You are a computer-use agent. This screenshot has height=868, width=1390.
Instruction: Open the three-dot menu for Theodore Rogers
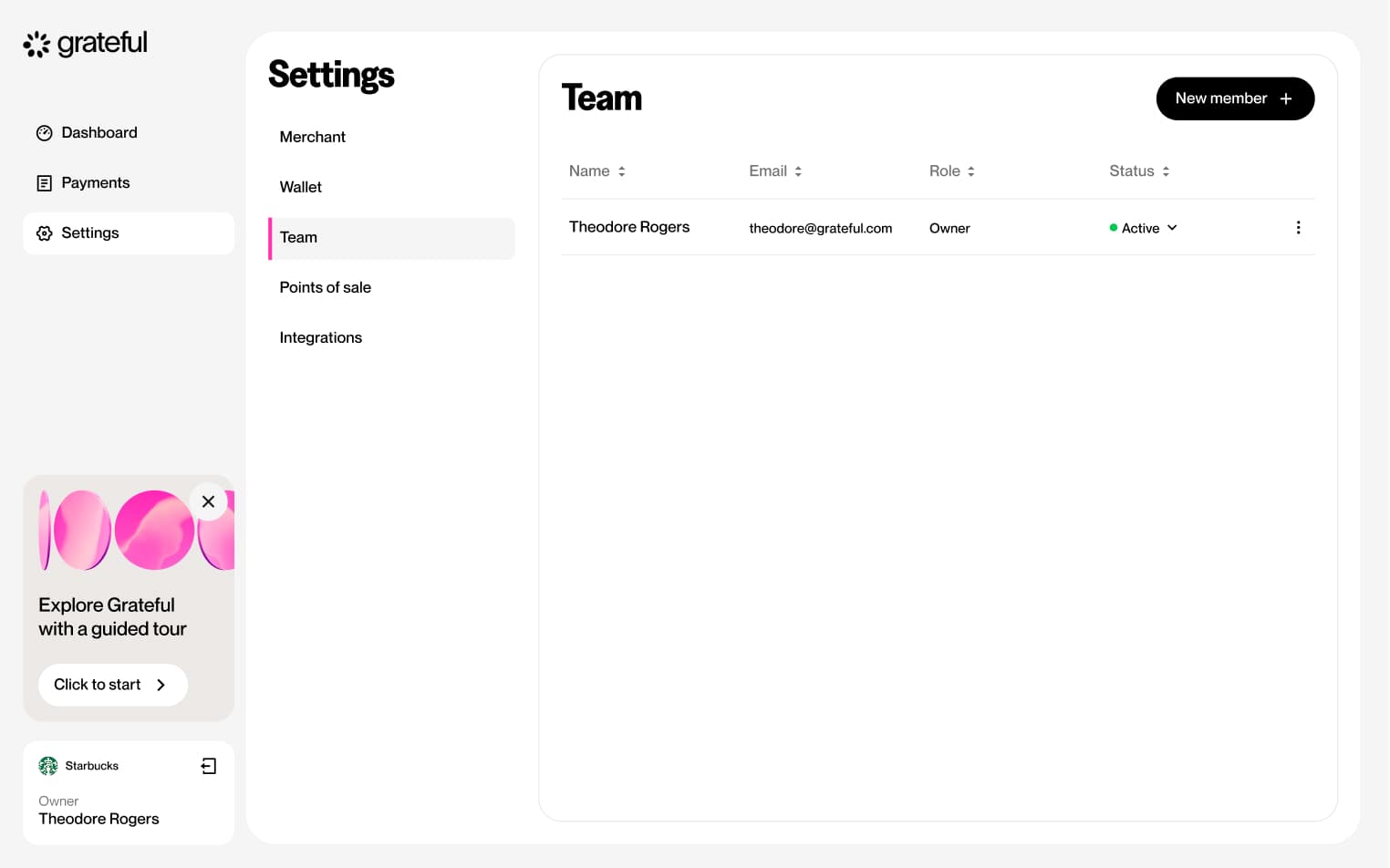1298,228
